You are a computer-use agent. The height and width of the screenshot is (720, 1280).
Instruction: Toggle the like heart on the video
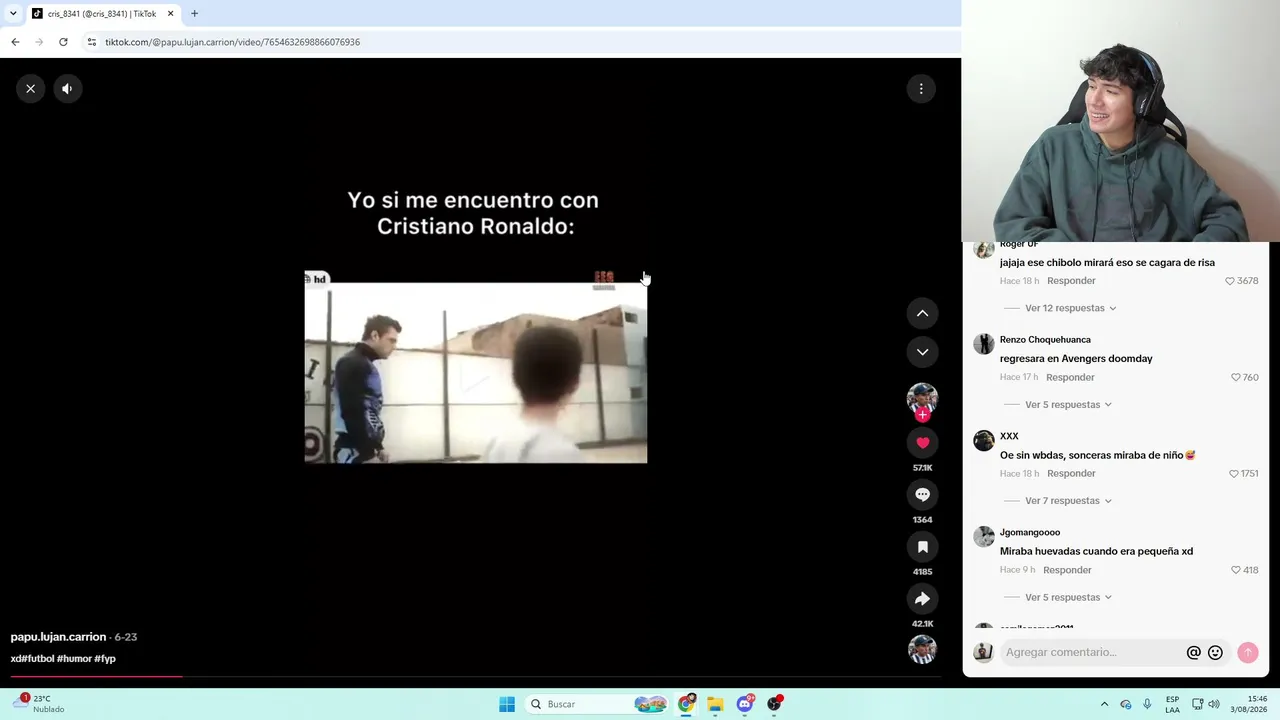(x=922, y=443)
